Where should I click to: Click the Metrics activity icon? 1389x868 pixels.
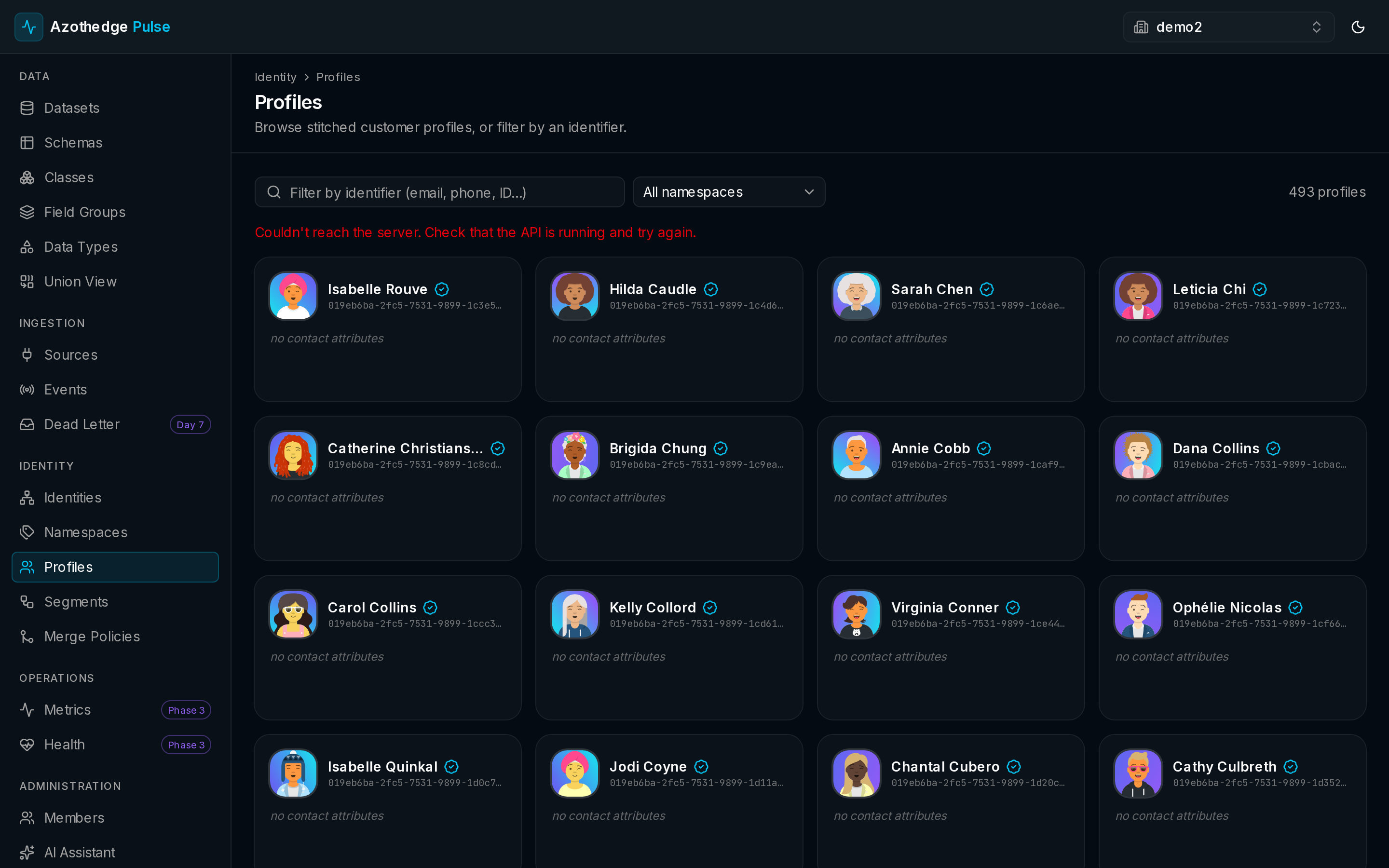pos(27,710)
